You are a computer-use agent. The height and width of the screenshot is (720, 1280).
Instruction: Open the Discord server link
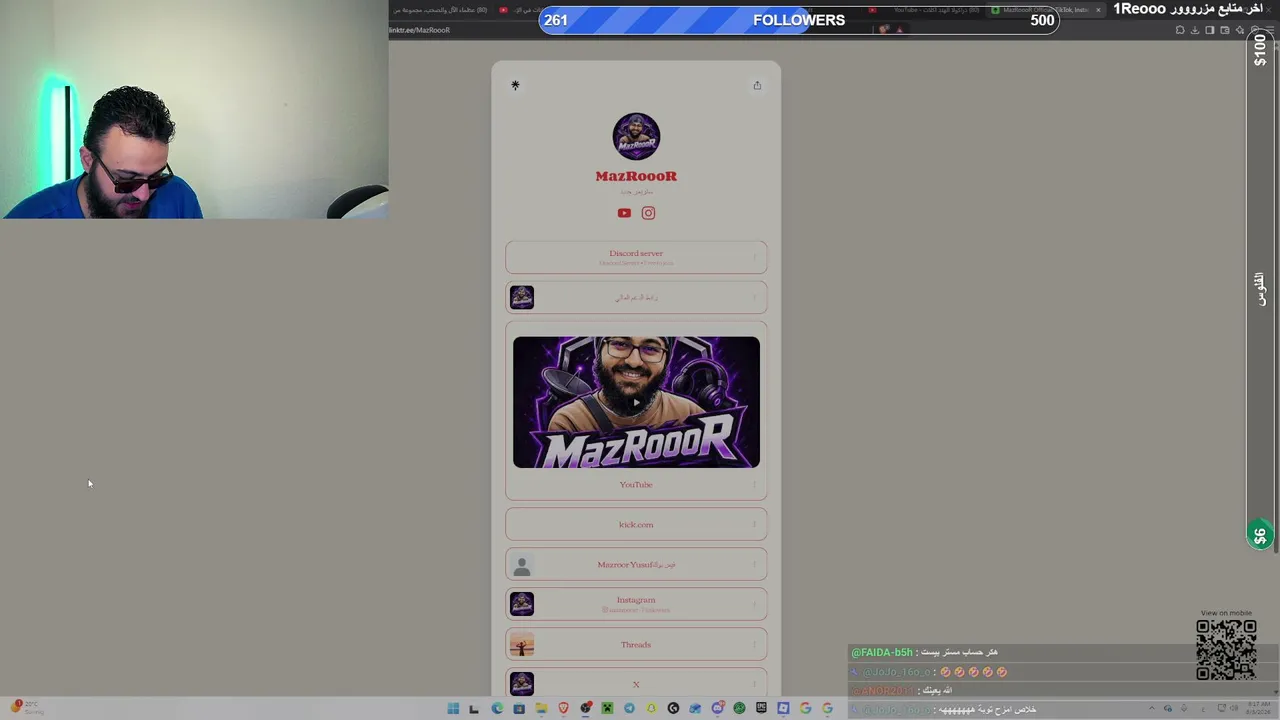click(x=636, y=257)
